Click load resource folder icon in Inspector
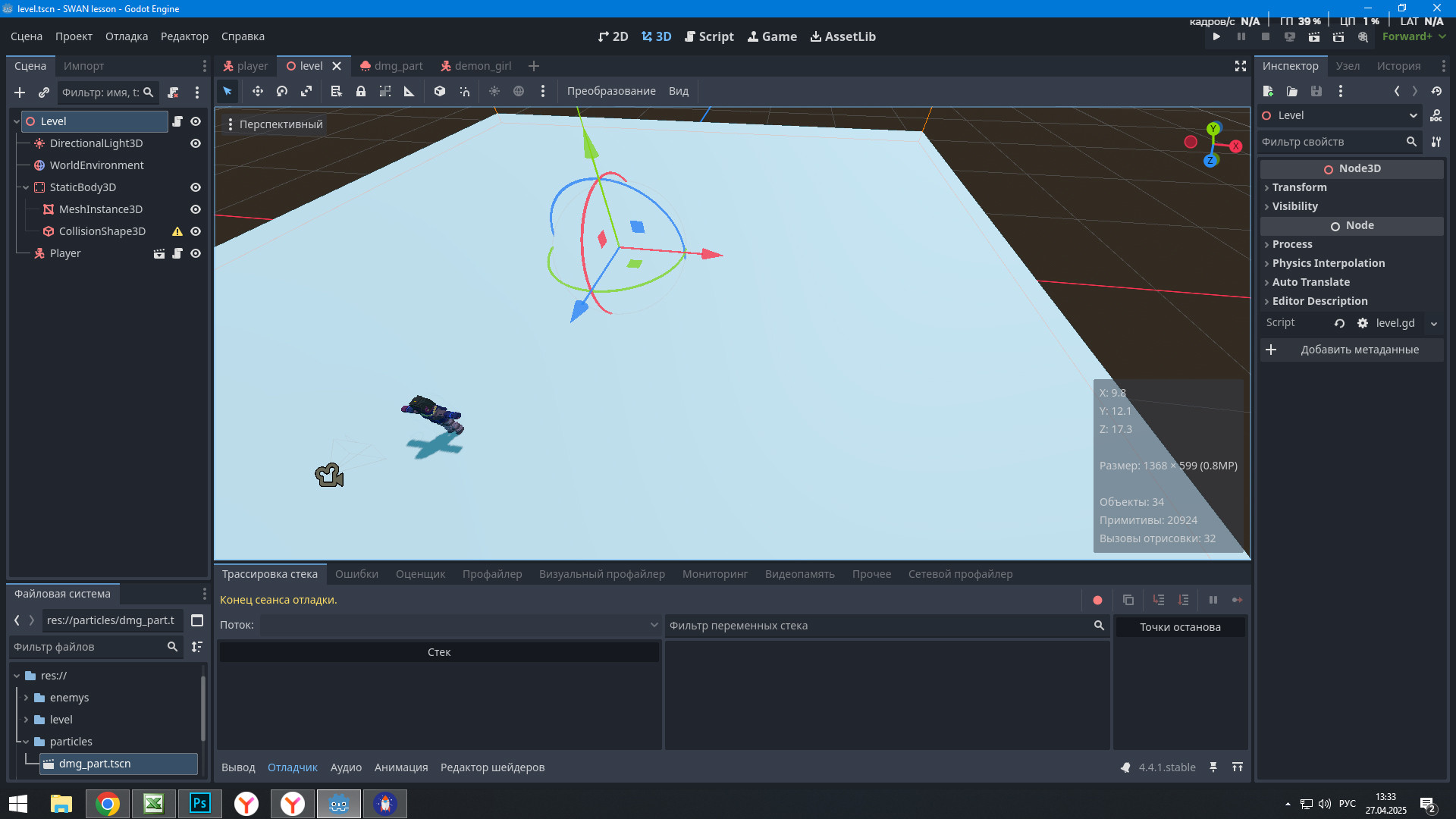 pos(1292,91)
